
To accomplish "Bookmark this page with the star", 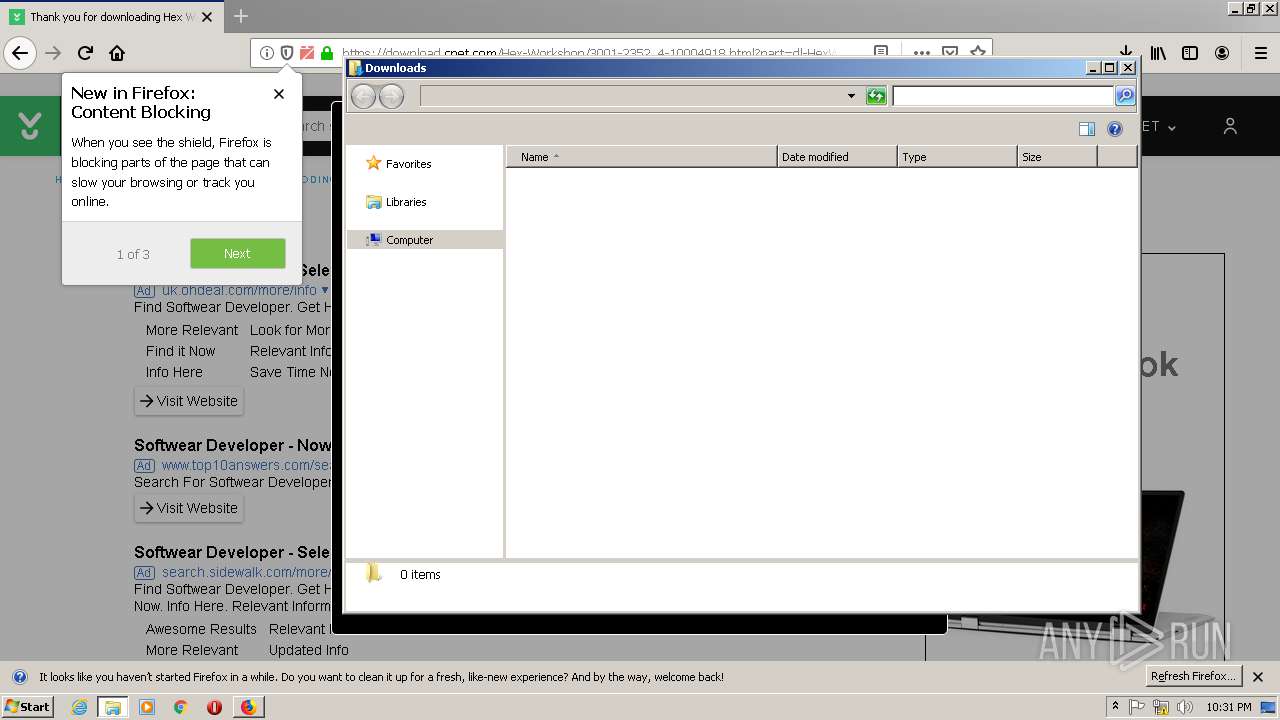I will coord(978,53).
